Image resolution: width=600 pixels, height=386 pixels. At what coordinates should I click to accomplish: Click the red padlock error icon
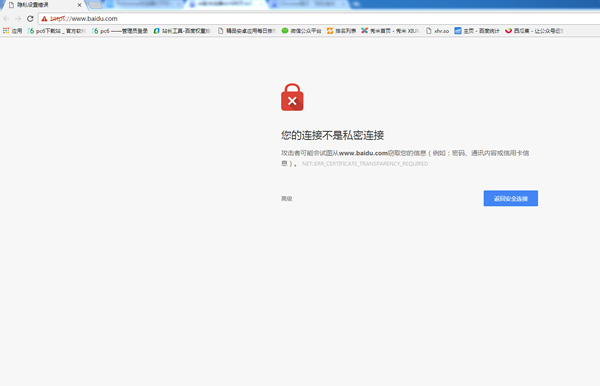292,97
